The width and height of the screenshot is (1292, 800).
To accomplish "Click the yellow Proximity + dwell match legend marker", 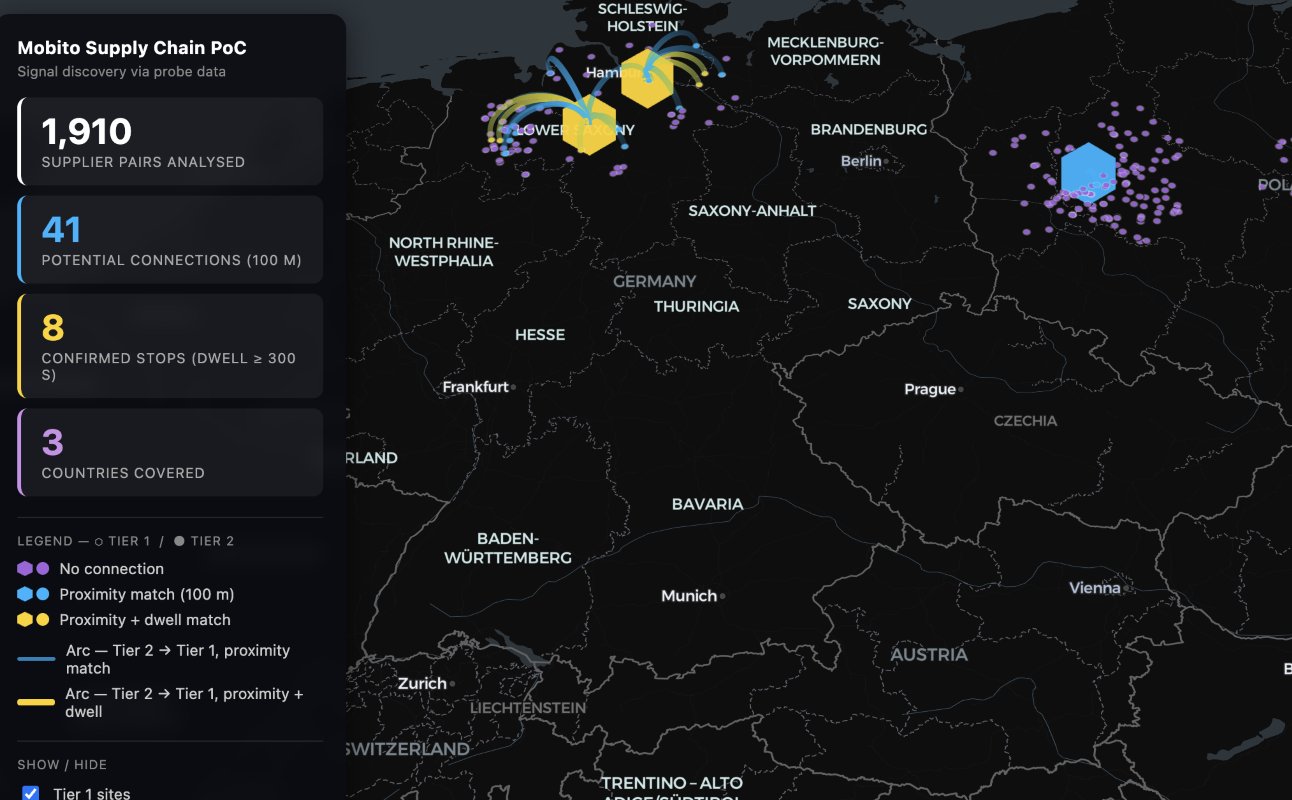I will click(33, 620).
